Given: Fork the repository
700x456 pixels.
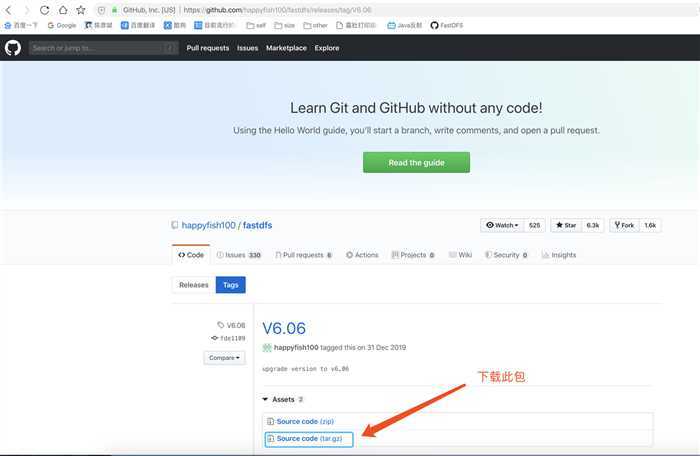Looking at the screenshot, I should point(625,226).
